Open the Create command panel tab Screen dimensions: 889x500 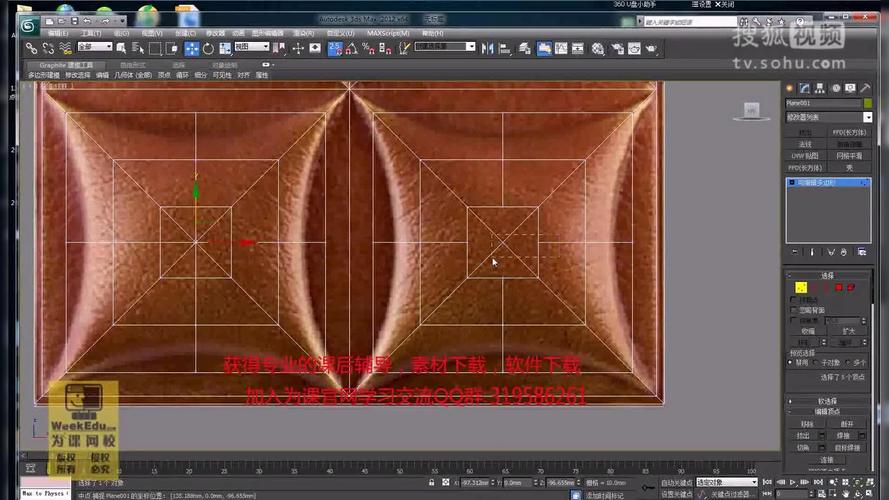tap(790, 88)
